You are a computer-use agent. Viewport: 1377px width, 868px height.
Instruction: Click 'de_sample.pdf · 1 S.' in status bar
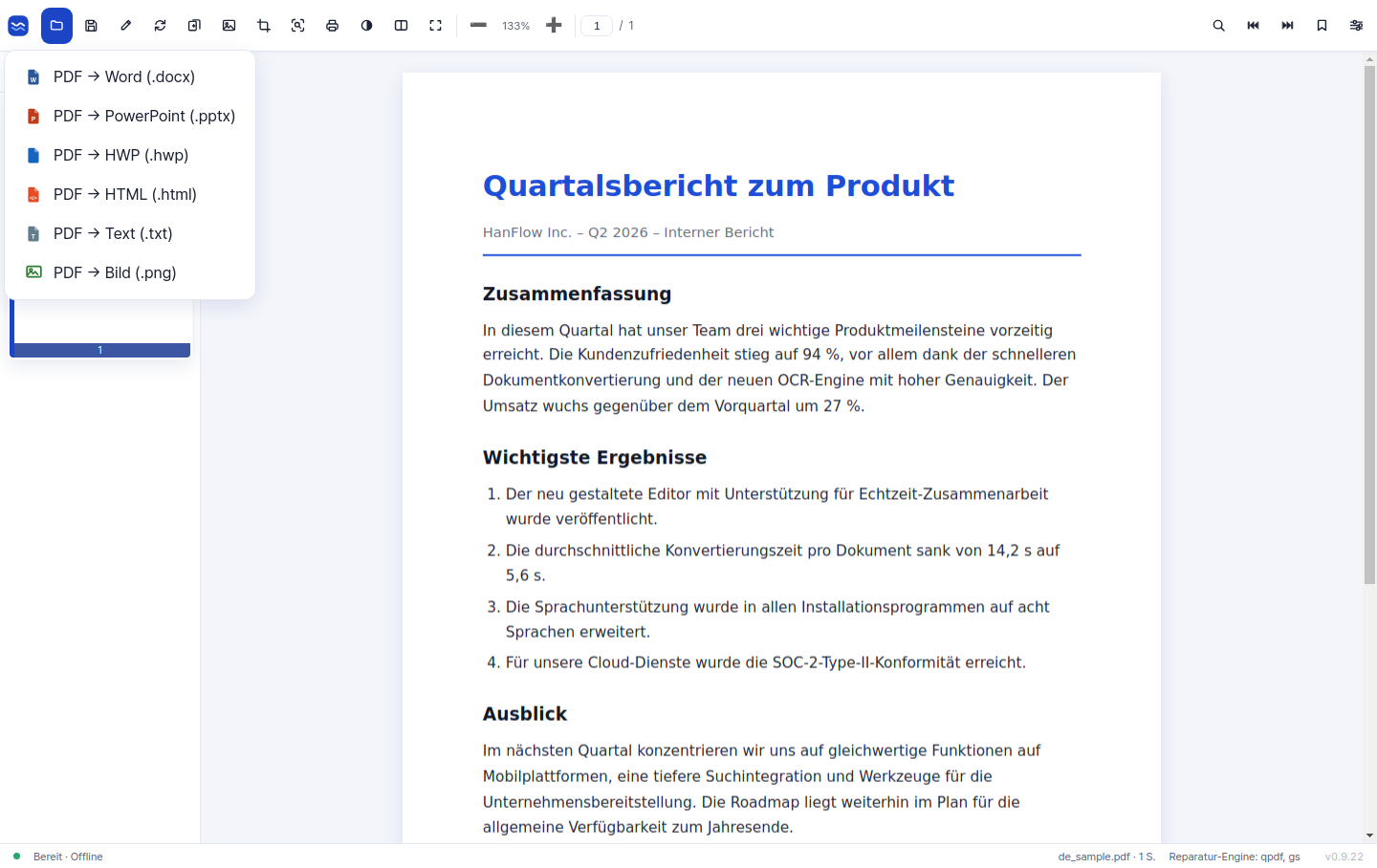click(1106, 857)
